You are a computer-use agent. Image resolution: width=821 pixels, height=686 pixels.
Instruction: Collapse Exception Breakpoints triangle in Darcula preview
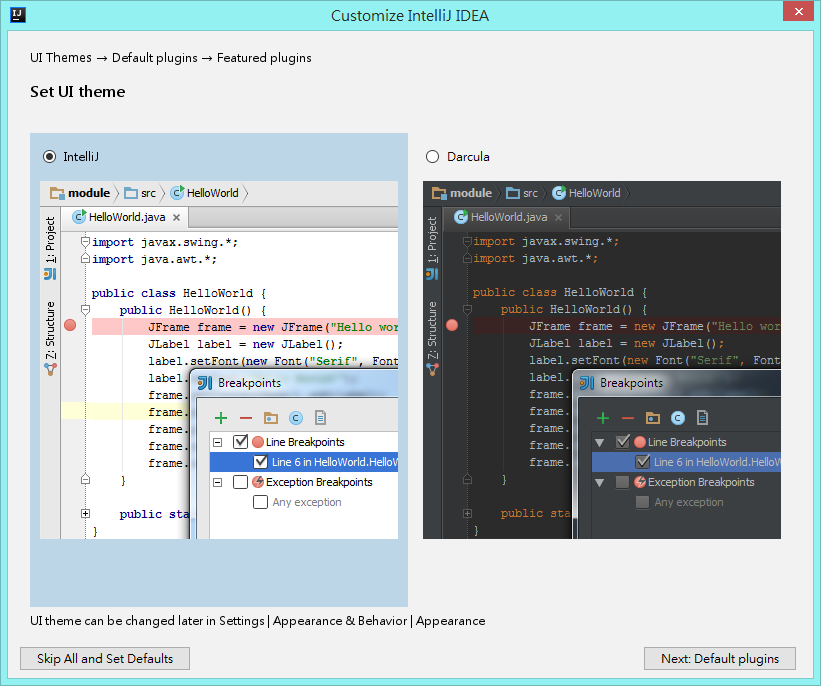pyautogui.click(x=600, y=482)
